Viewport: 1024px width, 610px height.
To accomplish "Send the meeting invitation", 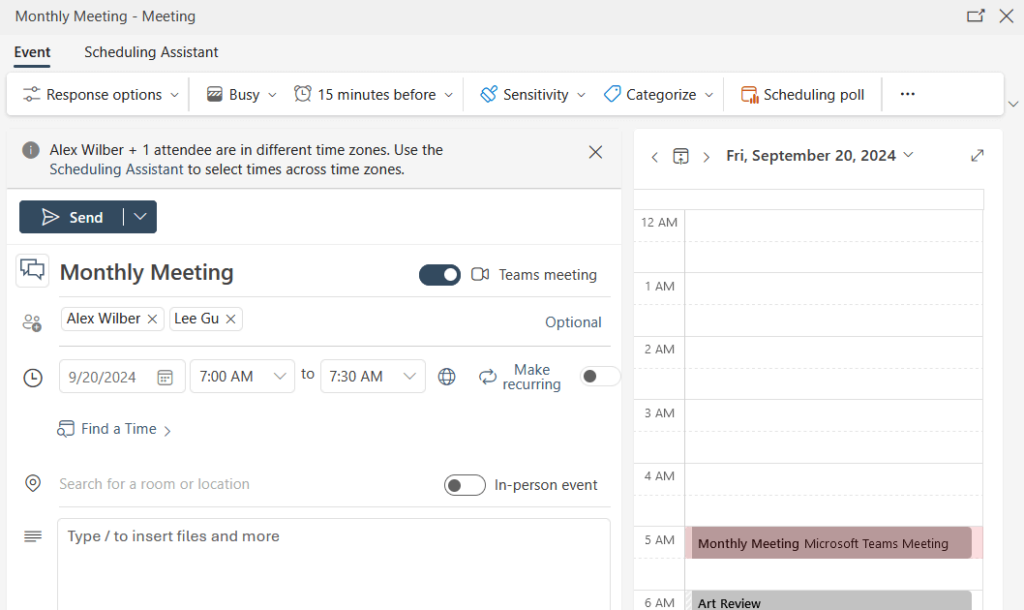I will (x=72, y=217).
